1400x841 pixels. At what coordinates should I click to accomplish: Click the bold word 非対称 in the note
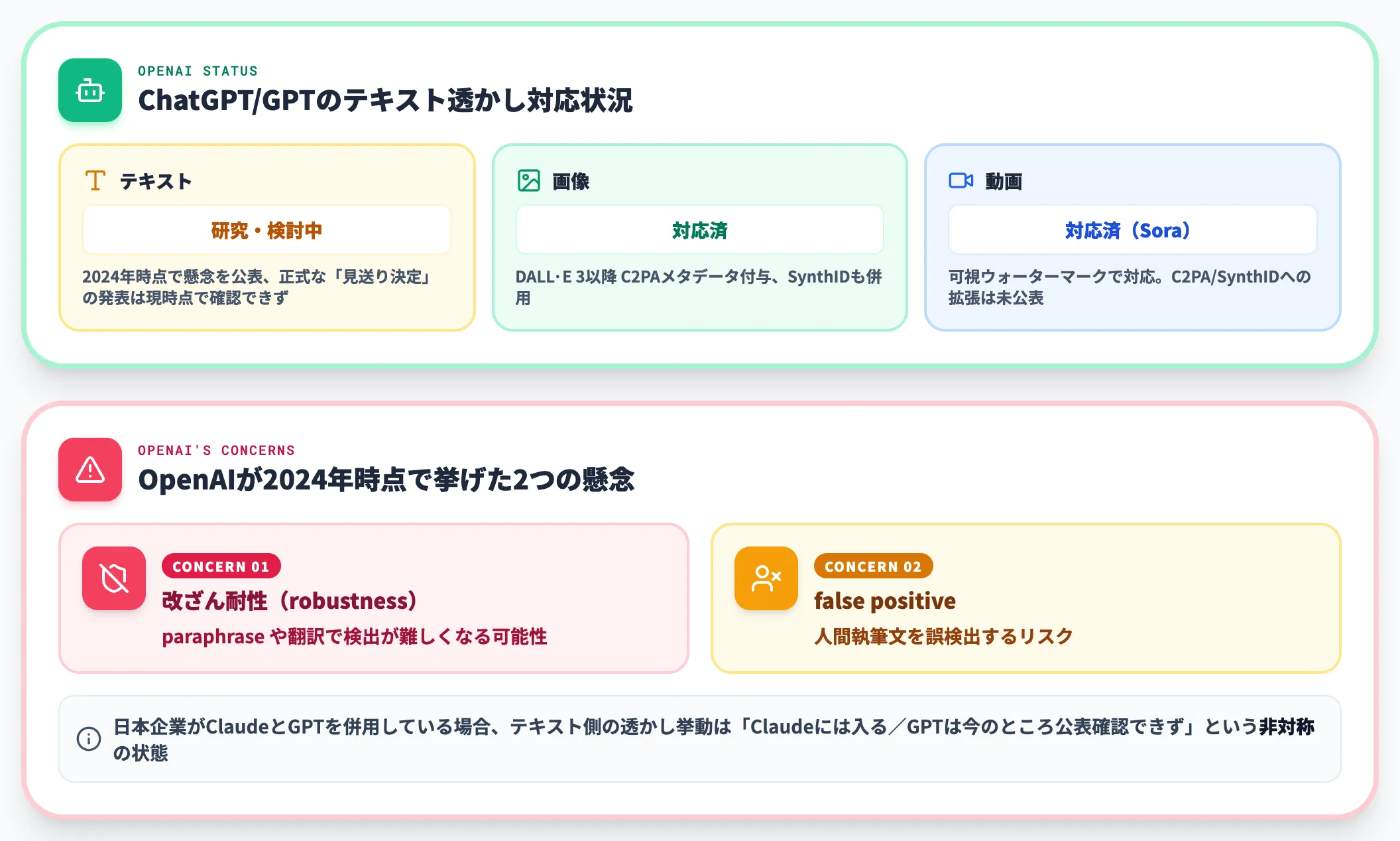(1287, 727)
